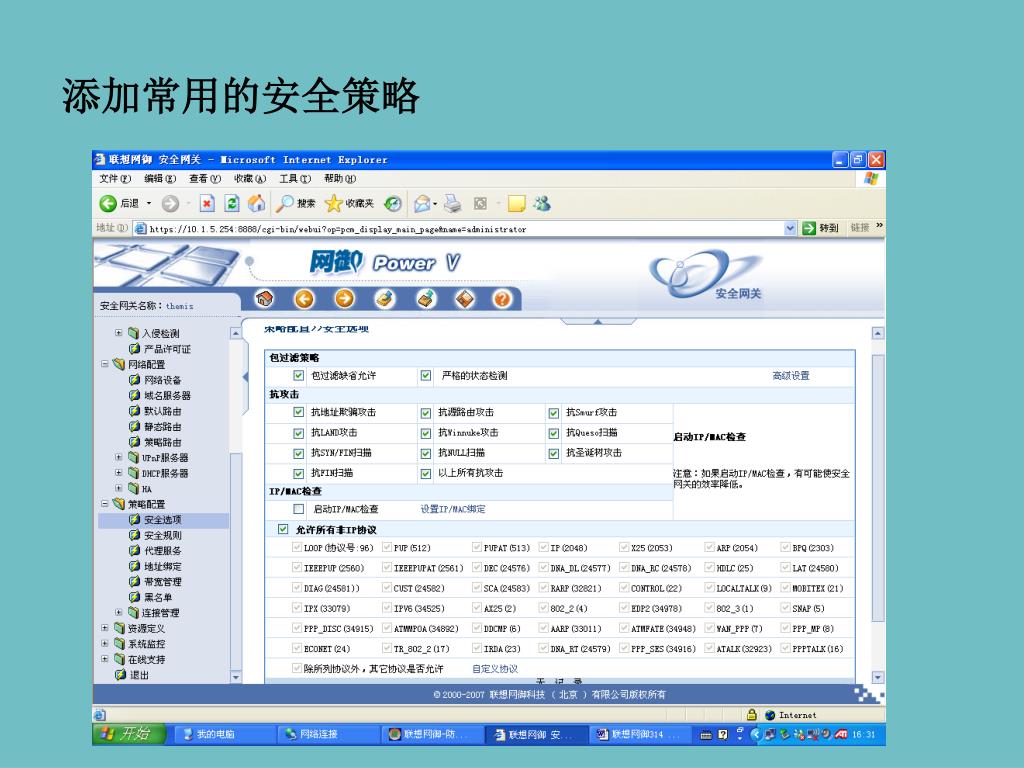The height and width of the screenshot is (768, 1024).
Task: Click the gateway orange help question icon
Action: click(x=502, y=299)
